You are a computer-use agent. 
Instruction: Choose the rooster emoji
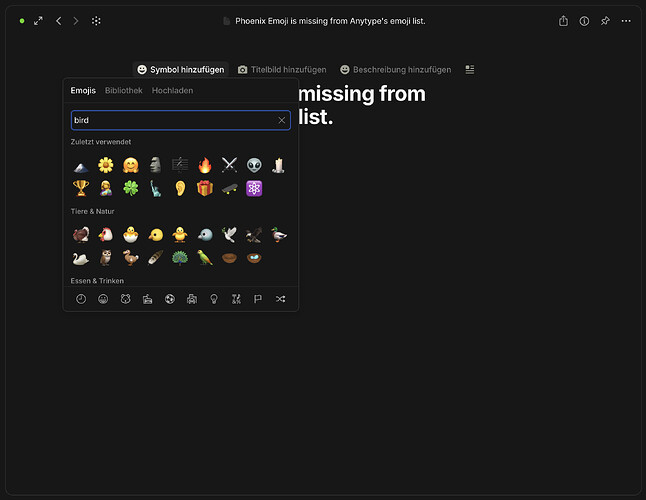point(106,235)
